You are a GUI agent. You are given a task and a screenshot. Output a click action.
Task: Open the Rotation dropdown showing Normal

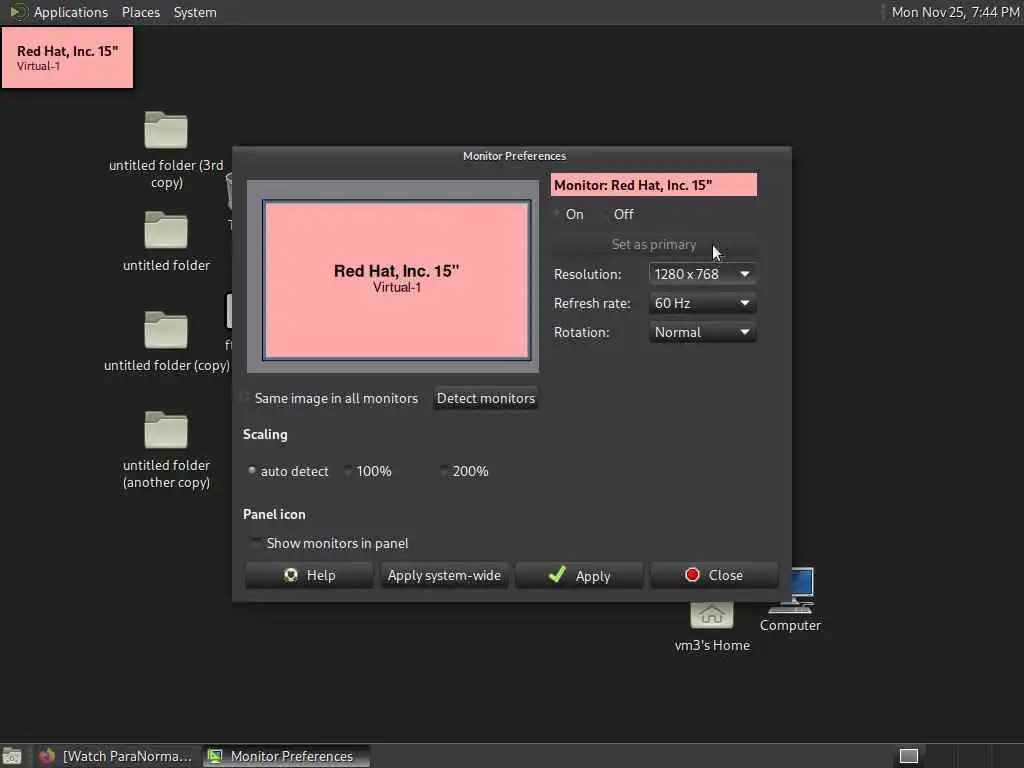coord(702,332)
